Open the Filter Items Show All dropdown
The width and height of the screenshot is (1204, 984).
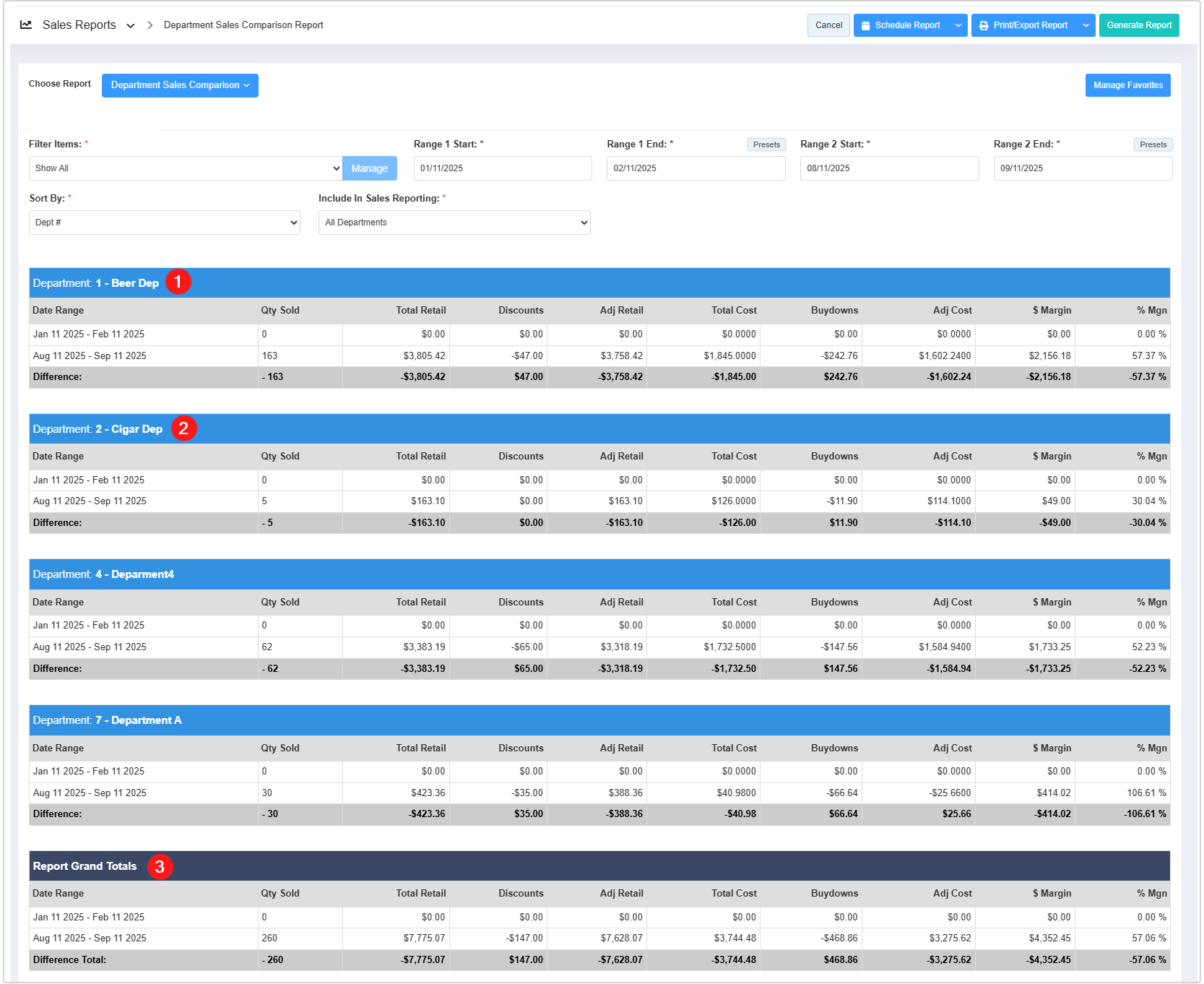[185, 168]
